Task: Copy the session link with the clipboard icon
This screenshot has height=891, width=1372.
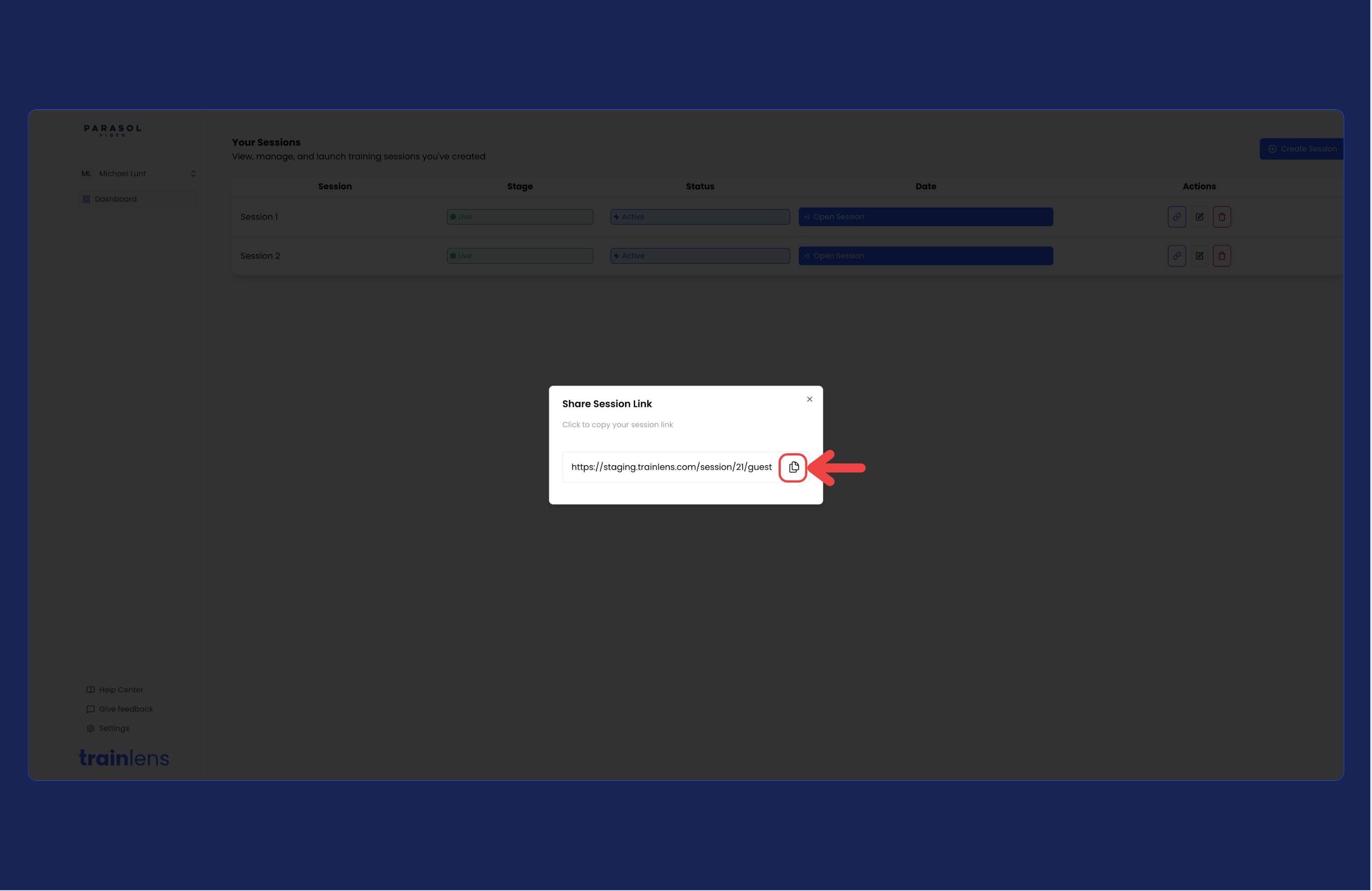Action: [x=793, y=467]
